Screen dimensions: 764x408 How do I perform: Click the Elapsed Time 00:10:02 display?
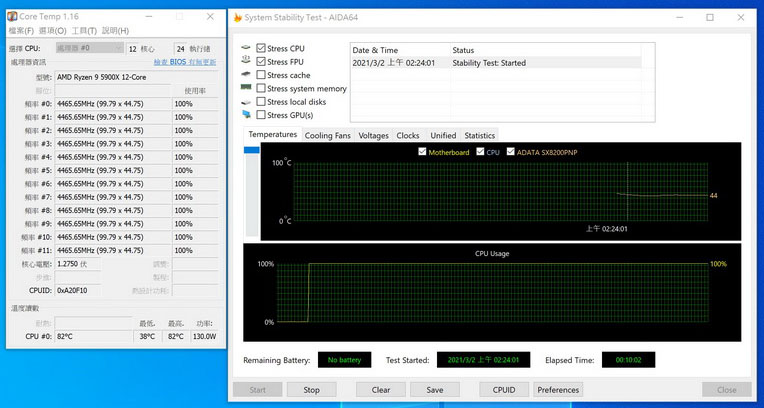point(628,360)
